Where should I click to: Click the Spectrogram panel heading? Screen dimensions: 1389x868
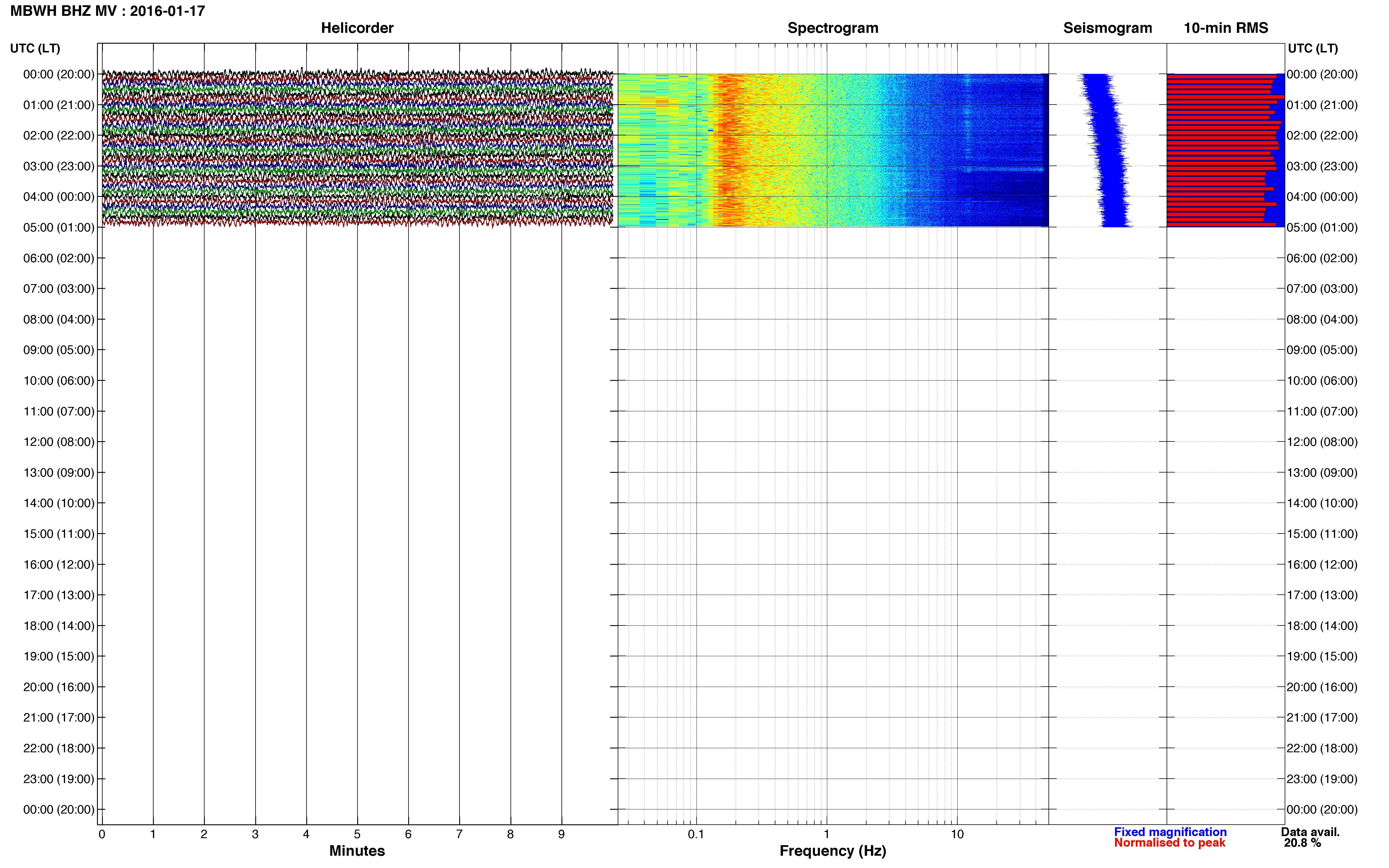click(833, 28)
